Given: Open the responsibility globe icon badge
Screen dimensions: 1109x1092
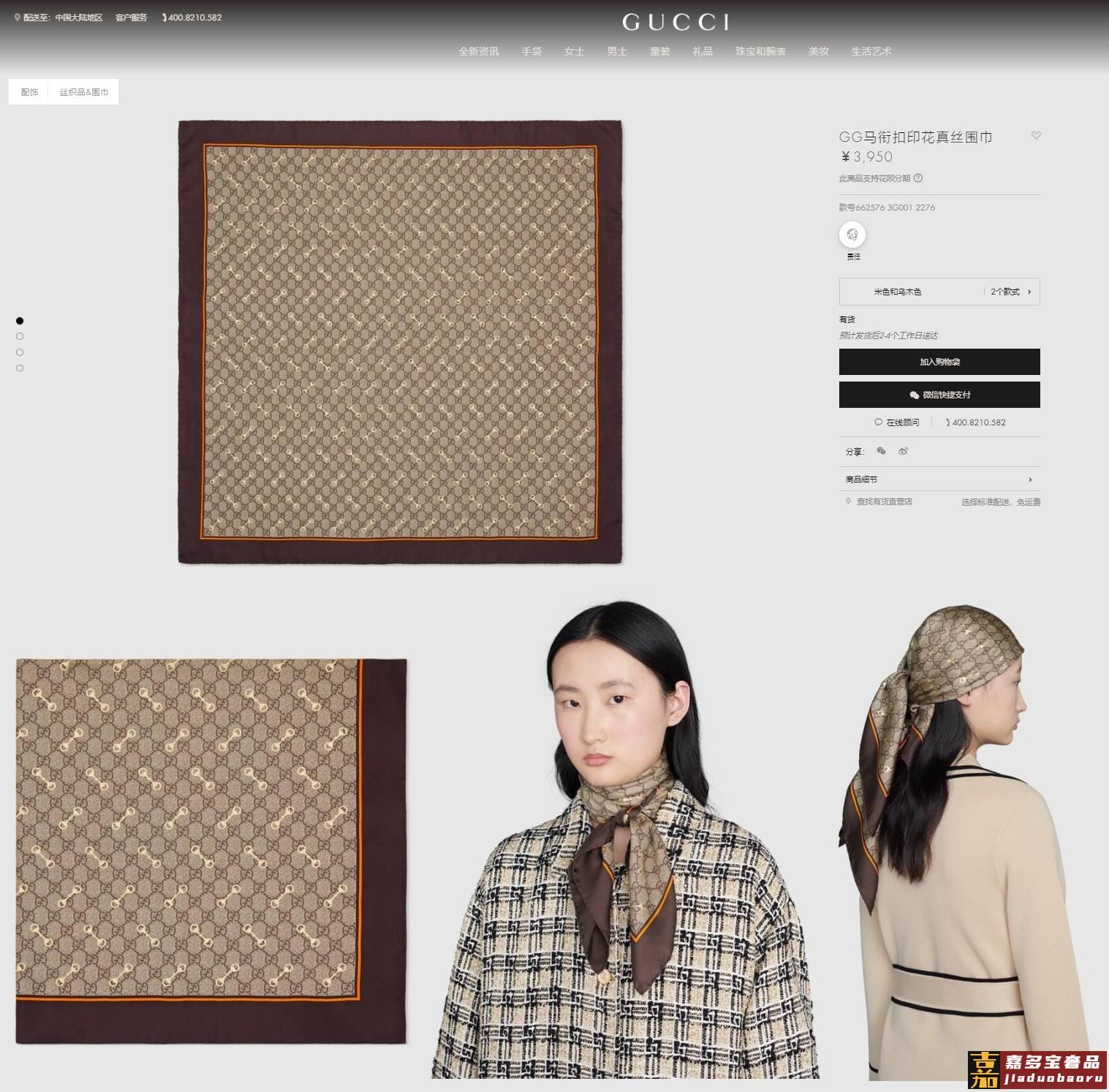Looking at the screenshot, I should (x=852, y=235).
